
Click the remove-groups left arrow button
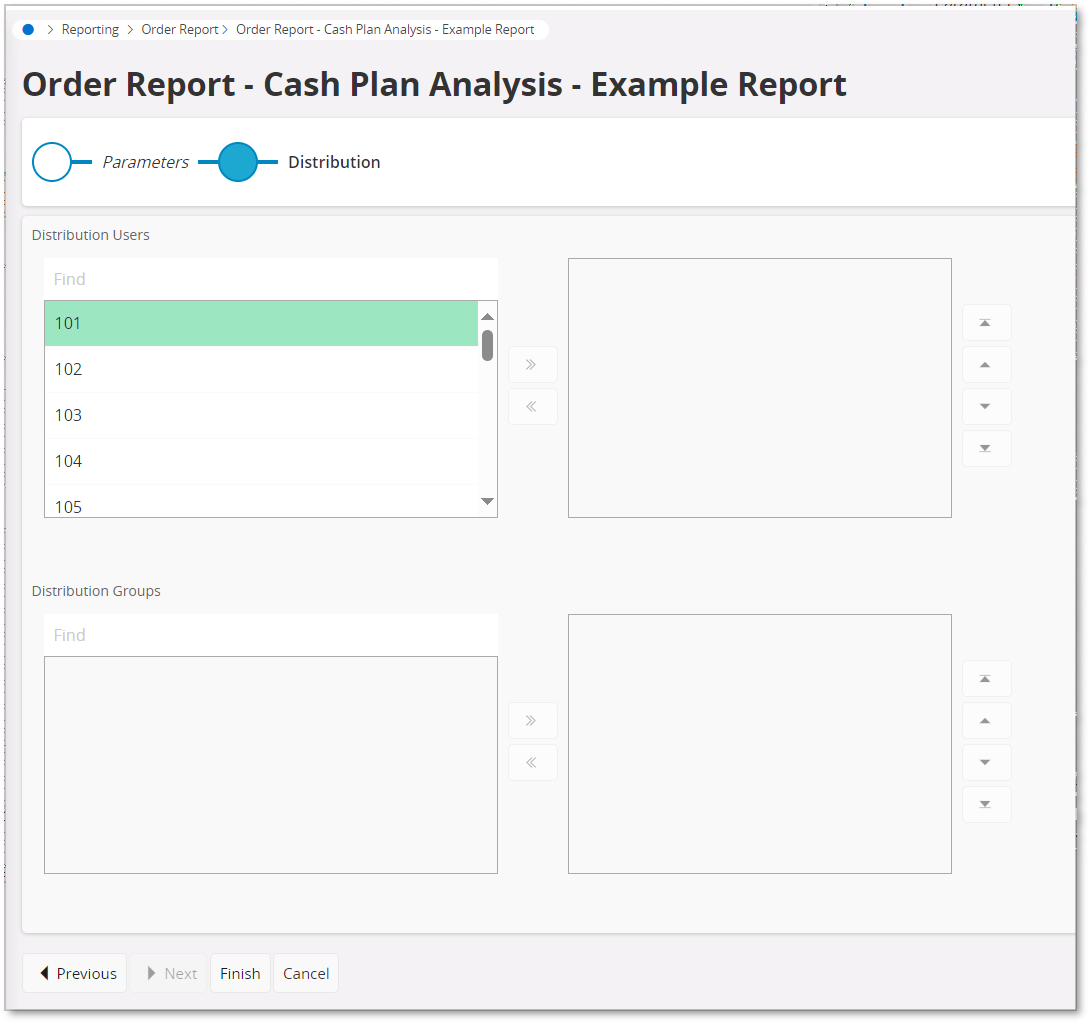point(533,762)
